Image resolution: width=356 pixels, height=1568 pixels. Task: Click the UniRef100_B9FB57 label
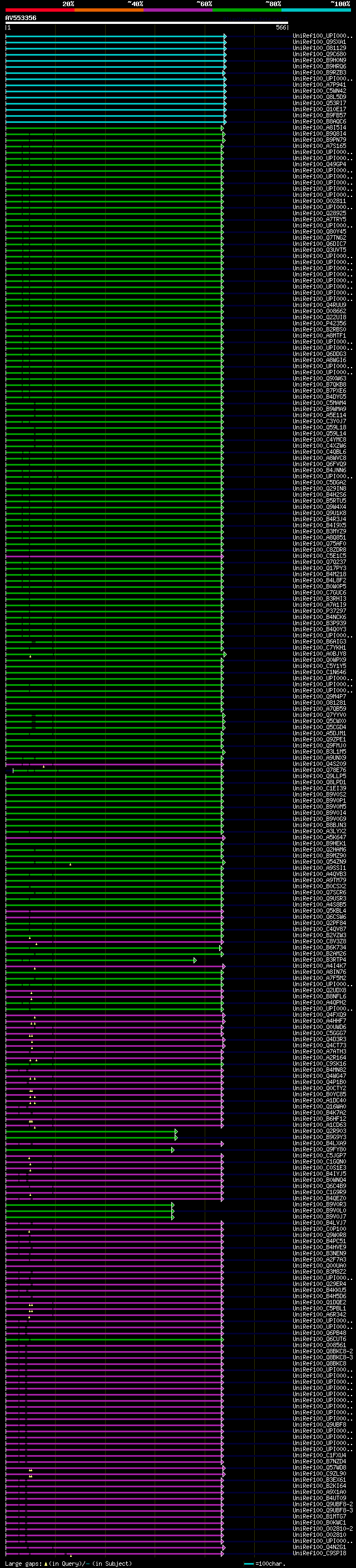click(x=319, y=116)
